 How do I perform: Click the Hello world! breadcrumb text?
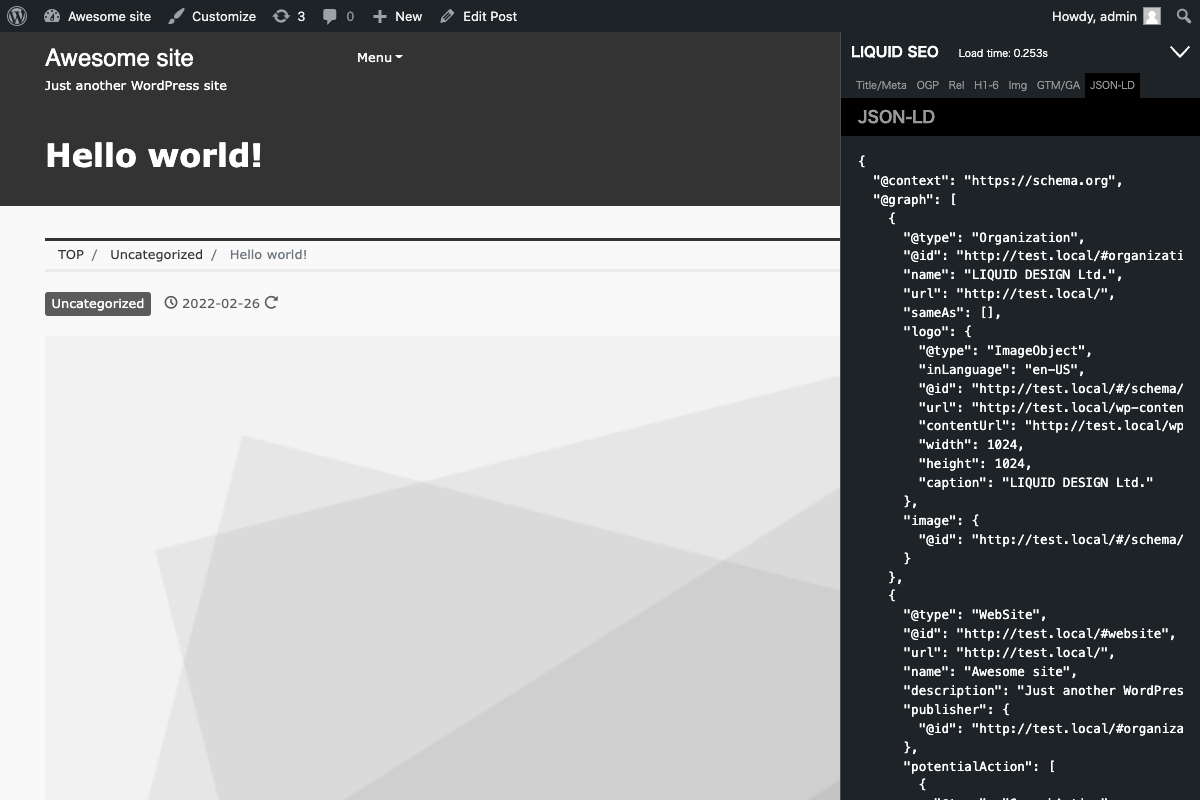coord(268,254)
